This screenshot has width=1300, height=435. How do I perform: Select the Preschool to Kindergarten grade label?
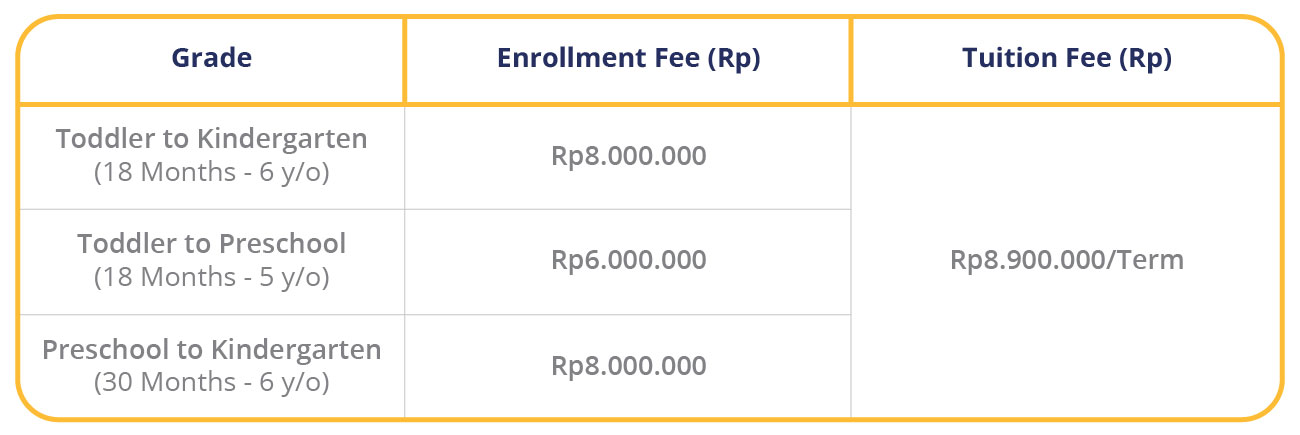pyautogui.click(x=211, y=350)
